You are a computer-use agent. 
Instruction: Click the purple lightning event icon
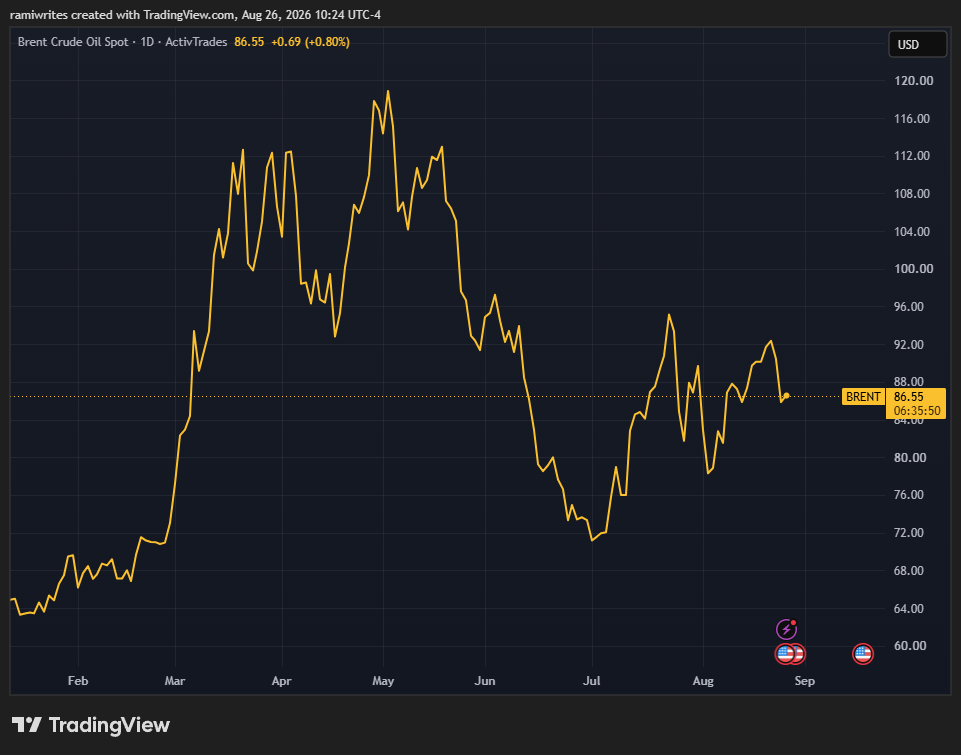pyautogui.click(x=786, y=629)
